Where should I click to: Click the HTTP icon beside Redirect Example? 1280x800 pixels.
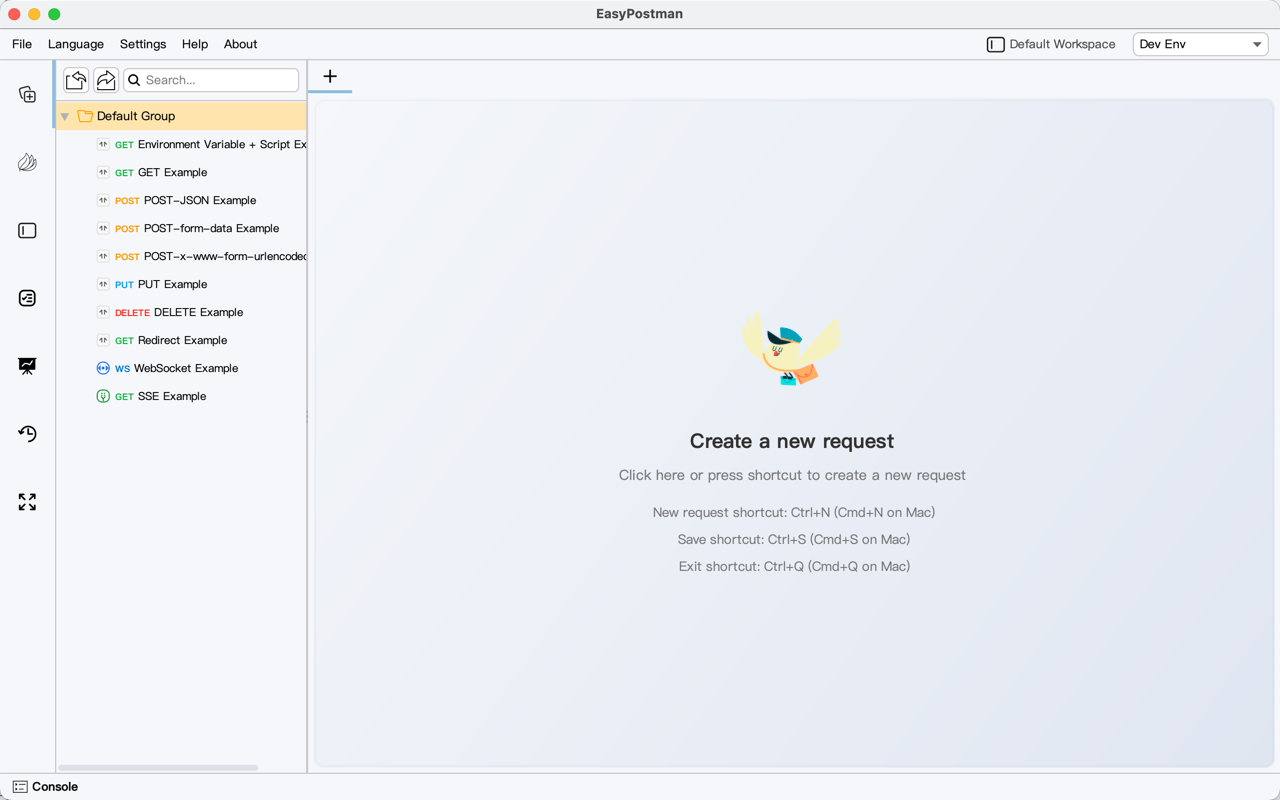click(x=103, y=340)
